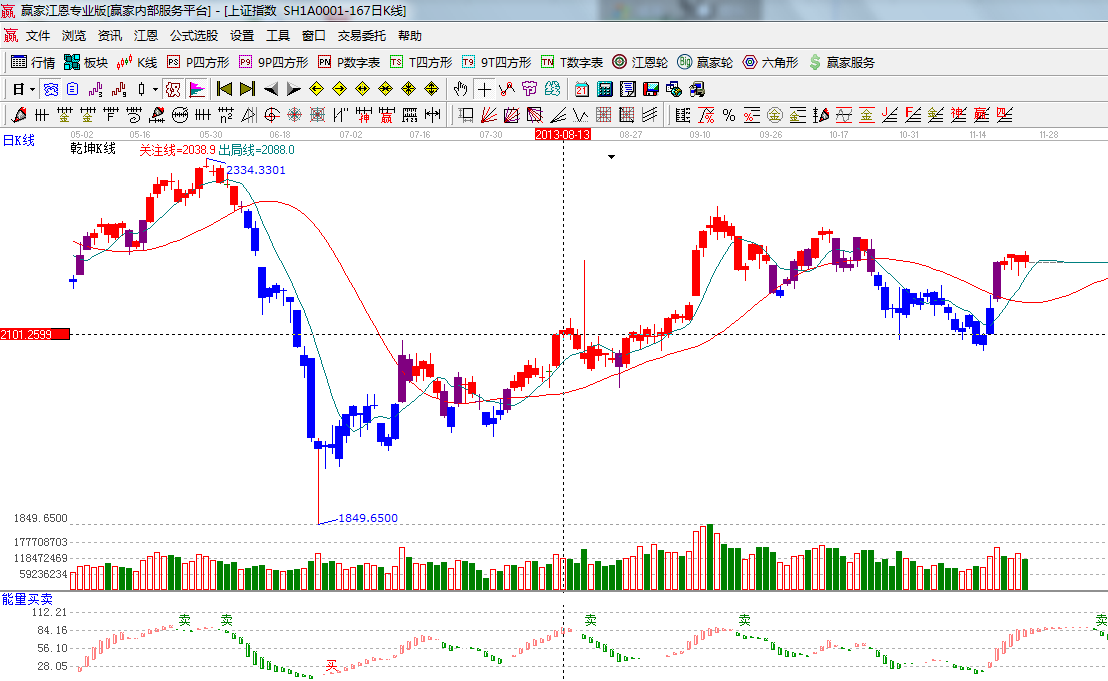This screenshot has height=681, width=1108.
Task: Jump to first bar with skip-start icon
Action: [x=224, y=89]
